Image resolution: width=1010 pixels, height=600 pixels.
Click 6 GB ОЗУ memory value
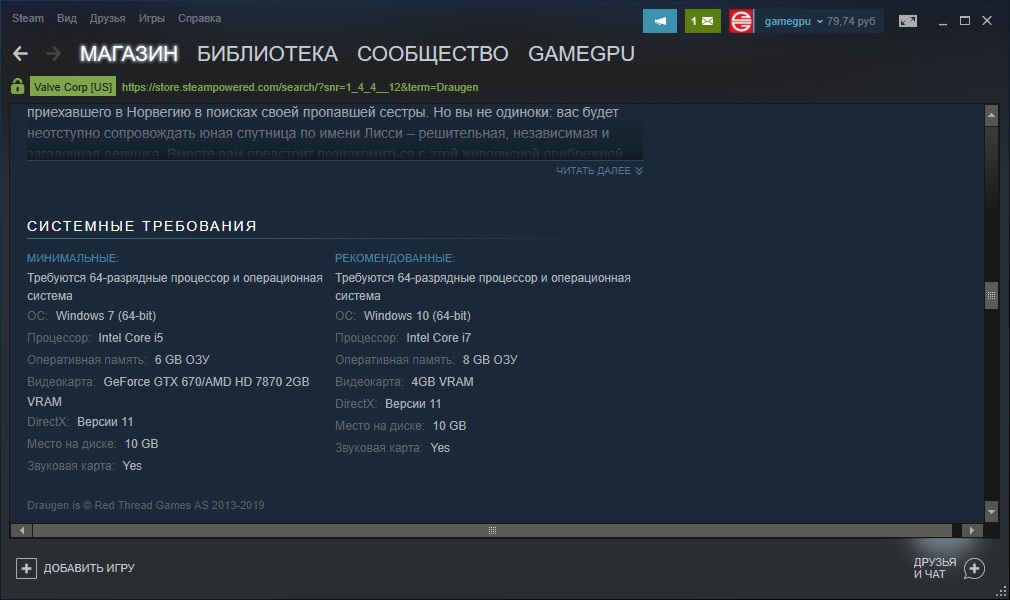pyautogui.click(x=182, y=360)
